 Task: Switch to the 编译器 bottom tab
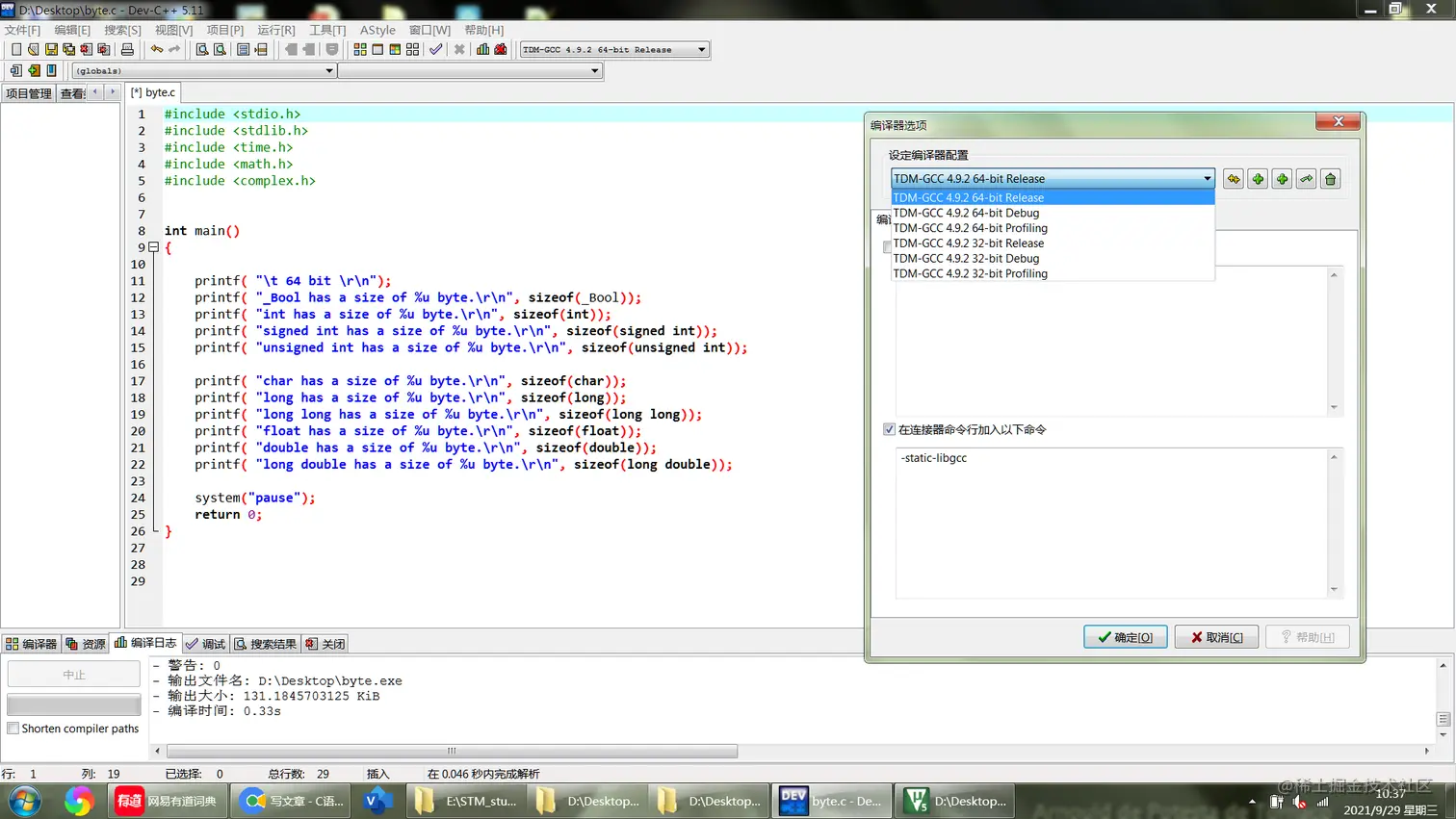coord(31,644)
